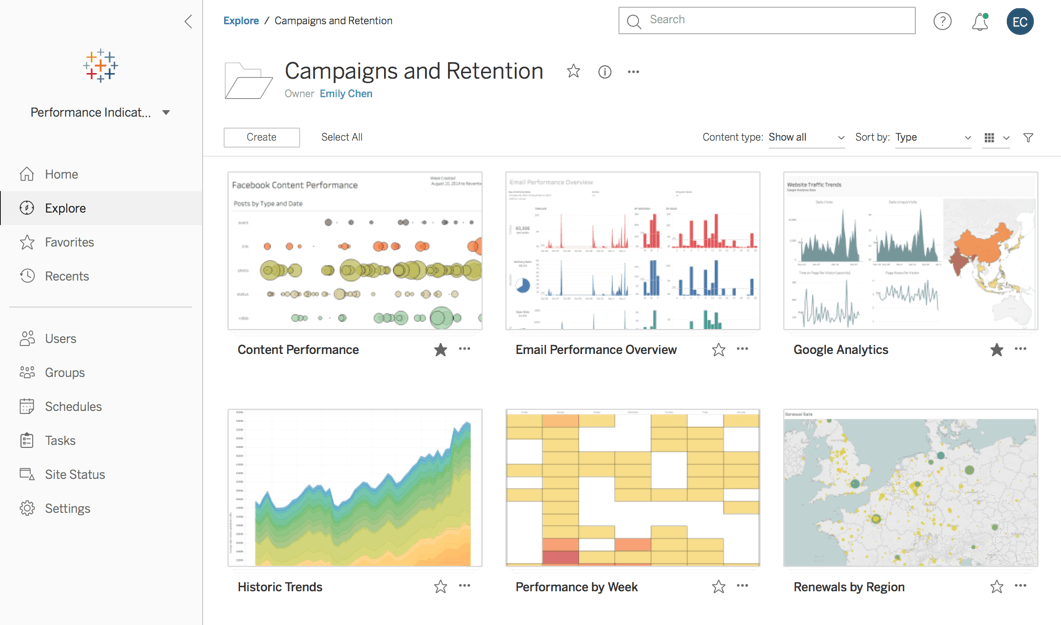Change the Sort by Type dropdown
The height and width of the screenshot is (625, 1061).
[929, 137]
